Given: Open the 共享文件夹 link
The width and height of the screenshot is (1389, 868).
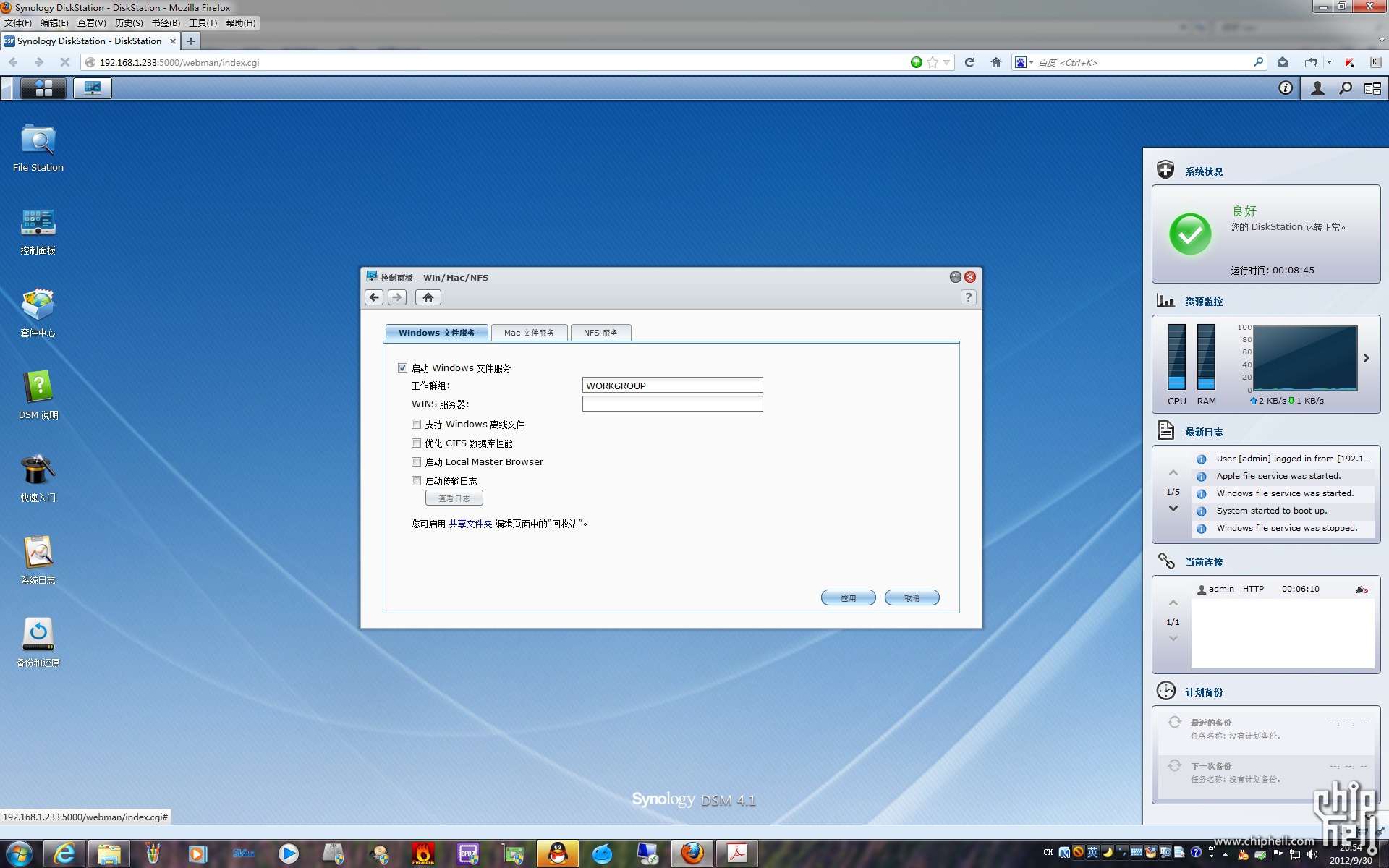Looking at the screenshot, I should point(470,524).
